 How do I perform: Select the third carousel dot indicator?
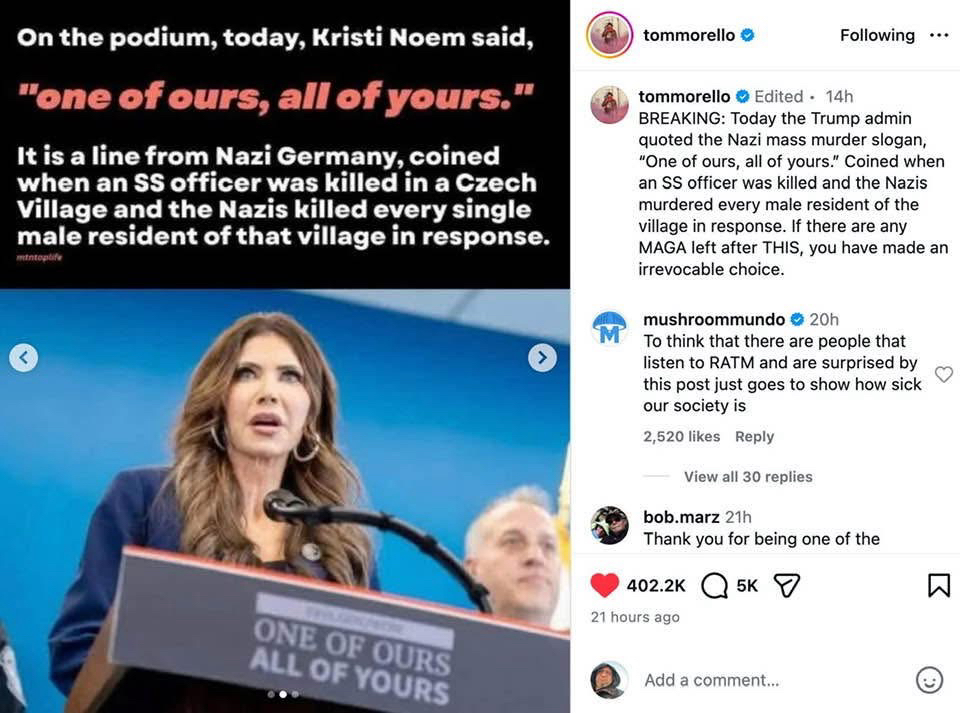295,694
